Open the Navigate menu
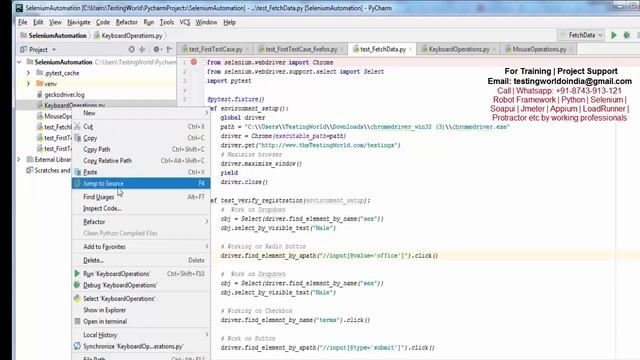The width and height of the screenshot is (640, 360). click(x=79, y=22)
